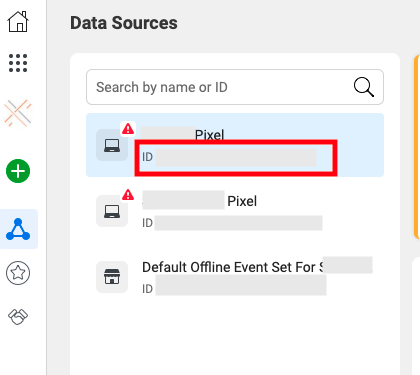Open the business account logo thumbnail
Viewport: 420px width, 375px height.
(18, 113)
